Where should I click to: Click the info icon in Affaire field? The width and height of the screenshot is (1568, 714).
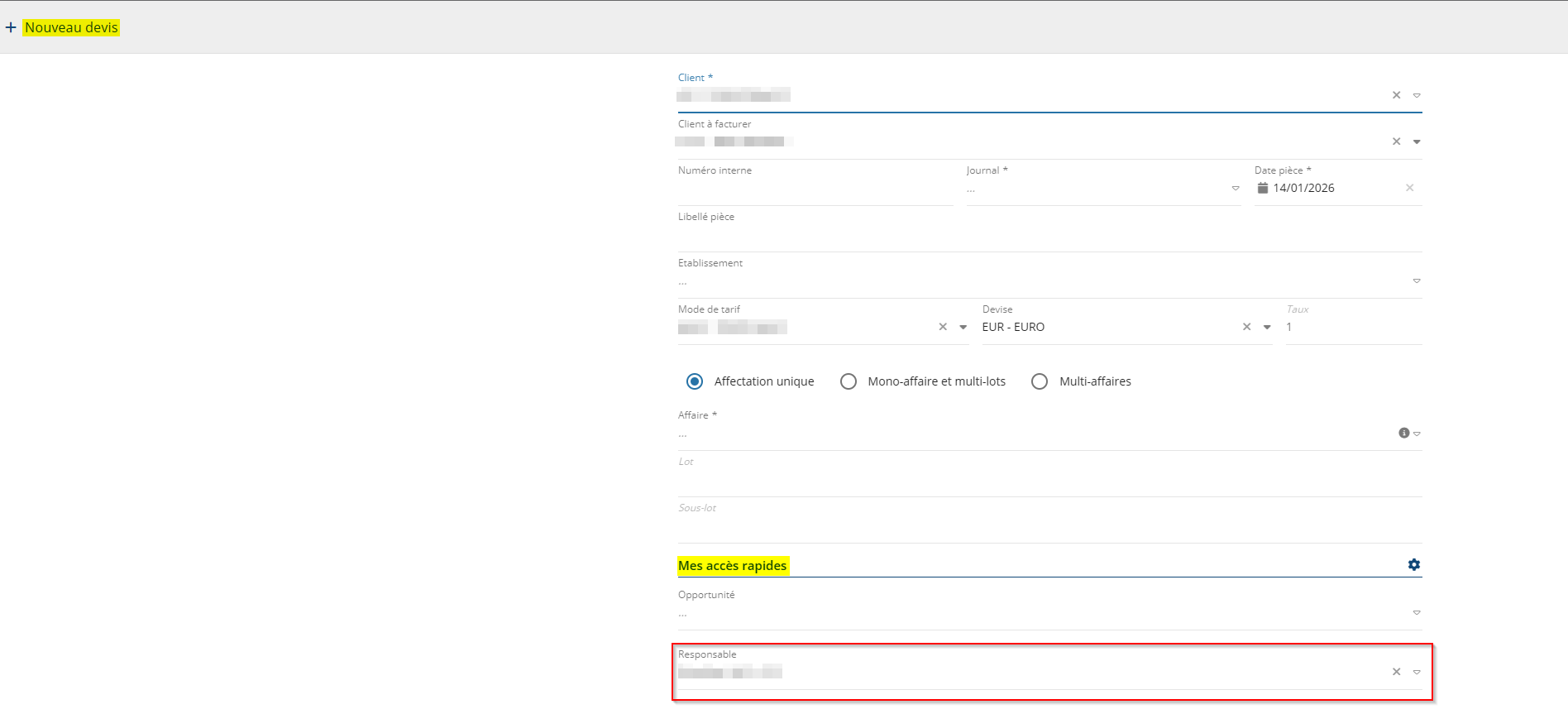(1403, 433)
